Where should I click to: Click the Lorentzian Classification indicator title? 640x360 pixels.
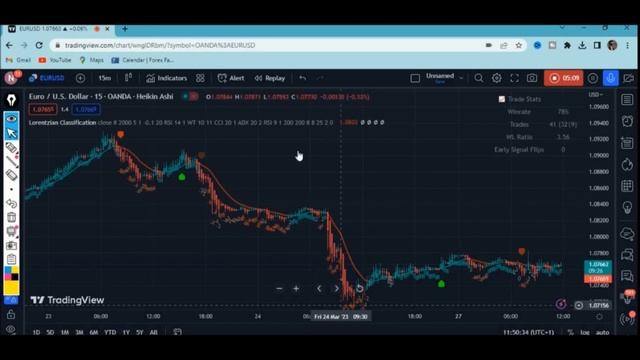click(62, 122)
